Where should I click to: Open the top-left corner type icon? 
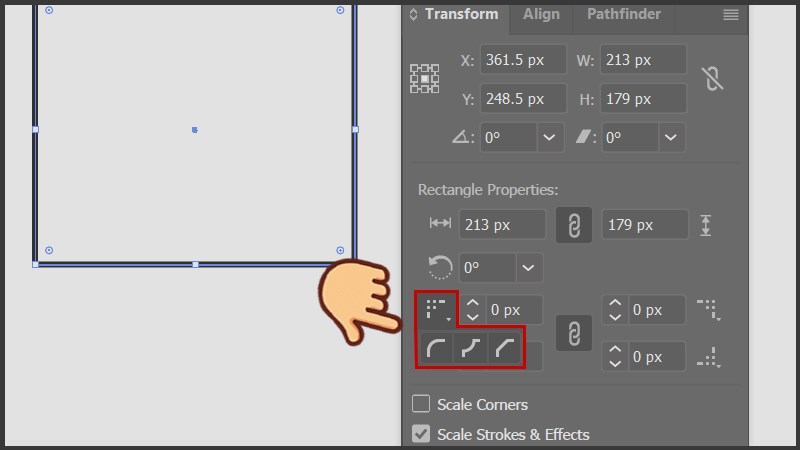437,309
